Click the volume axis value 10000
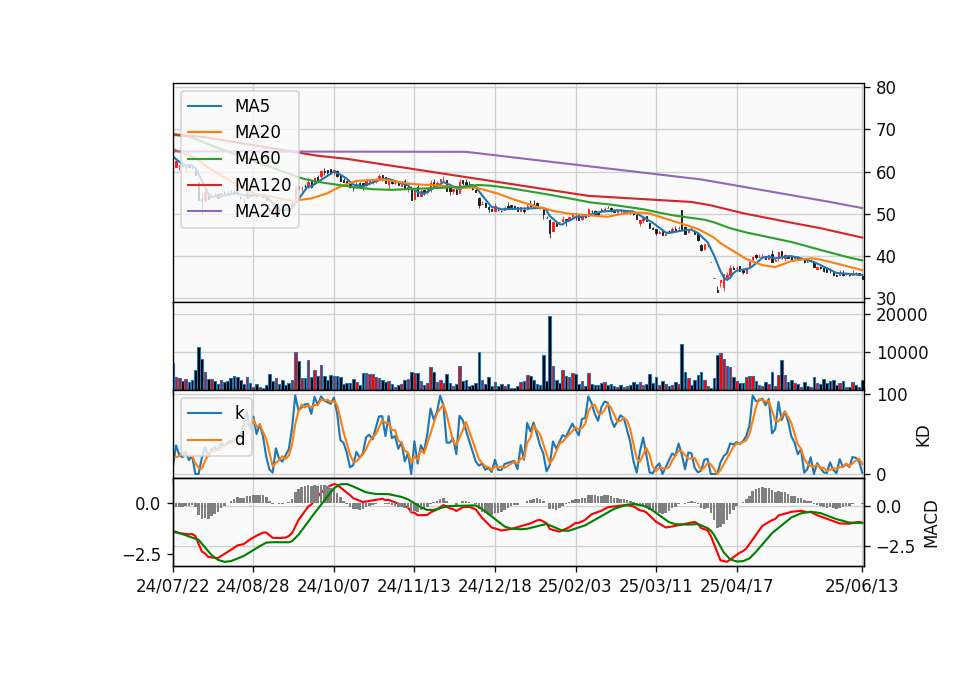The width and height of the screenshot is (960, 690). click(902, 353)
